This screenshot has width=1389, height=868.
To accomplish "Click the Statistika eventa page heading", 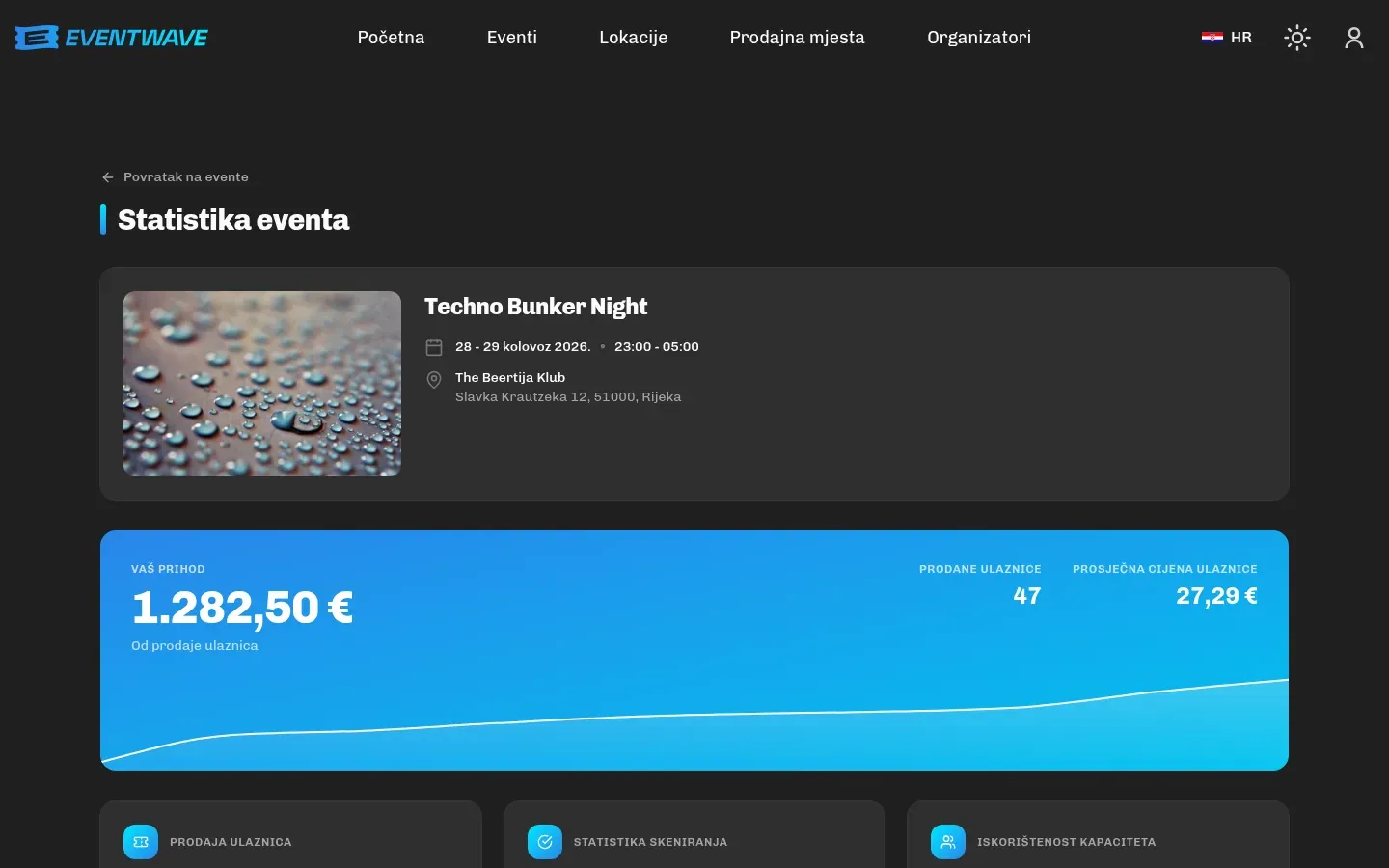I will 233,220.
